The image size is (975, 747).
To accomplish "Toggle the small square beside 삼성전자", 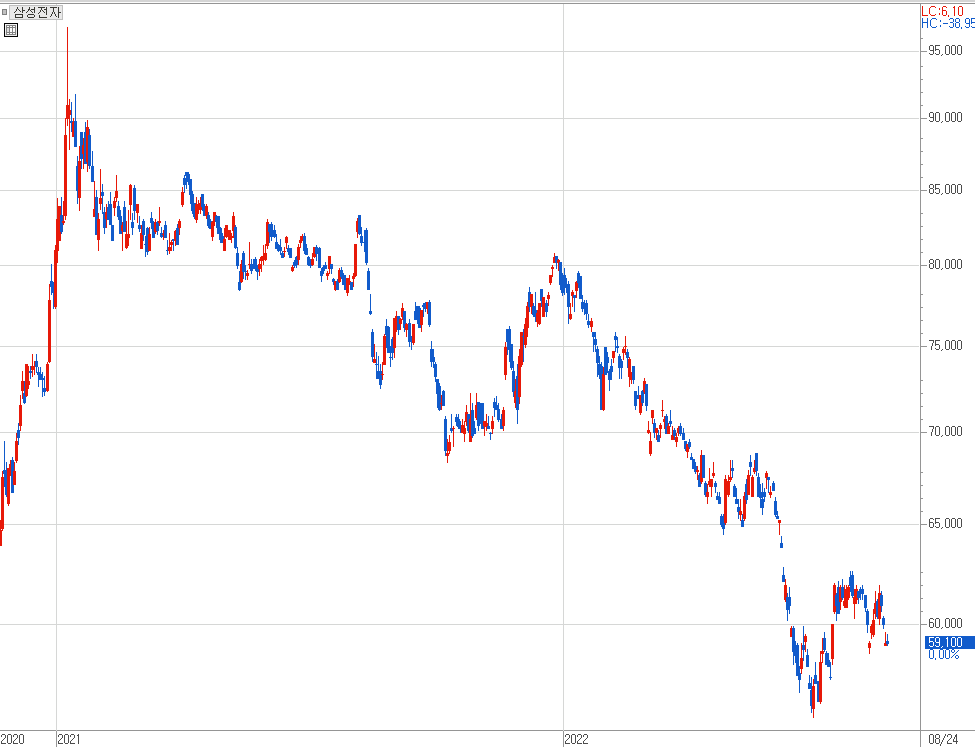I will click(5, 12).
